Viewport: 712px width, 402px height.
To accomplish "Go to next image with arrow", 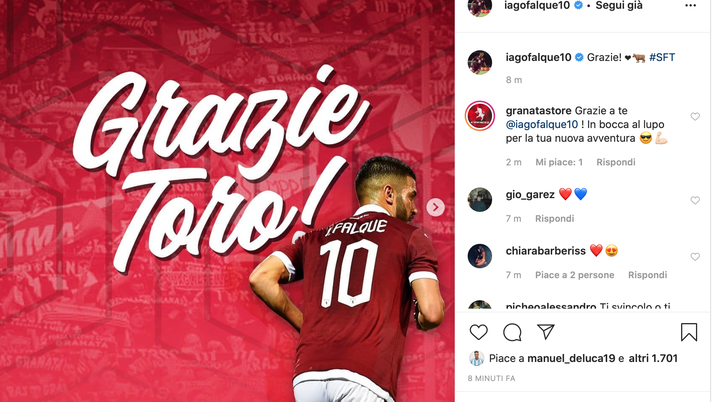I will pos(435,207).
